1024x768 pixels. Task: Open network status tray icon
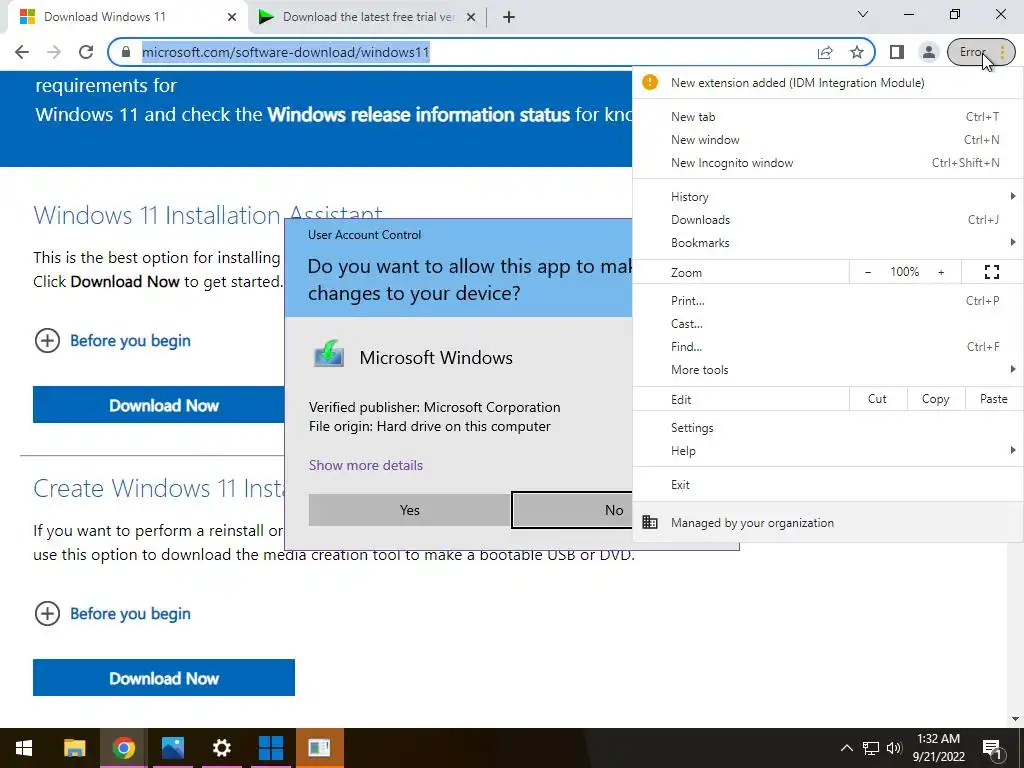pos(871,748)
